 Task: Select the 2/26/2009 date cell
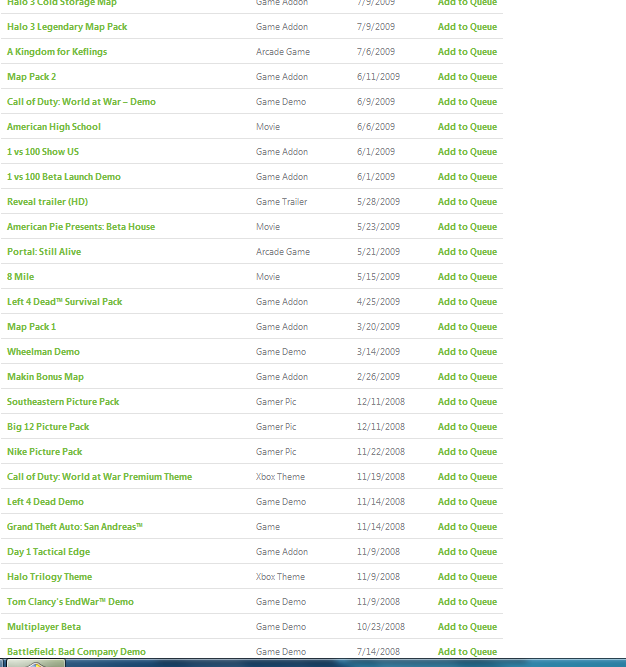point(378,377)
